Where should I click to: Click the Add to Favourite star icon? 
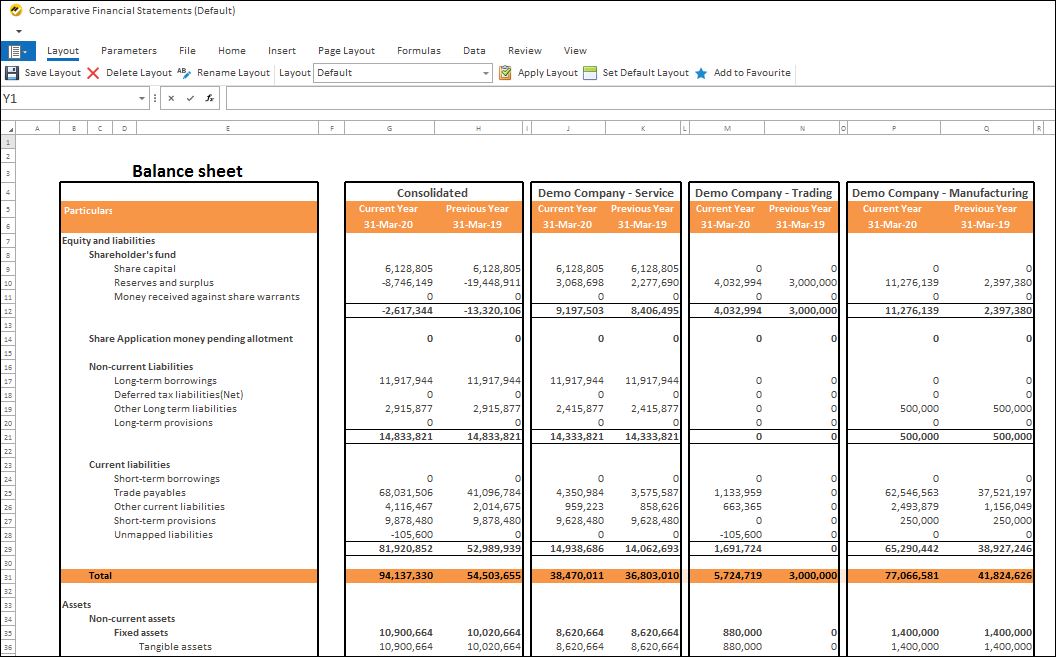point(700,72)
